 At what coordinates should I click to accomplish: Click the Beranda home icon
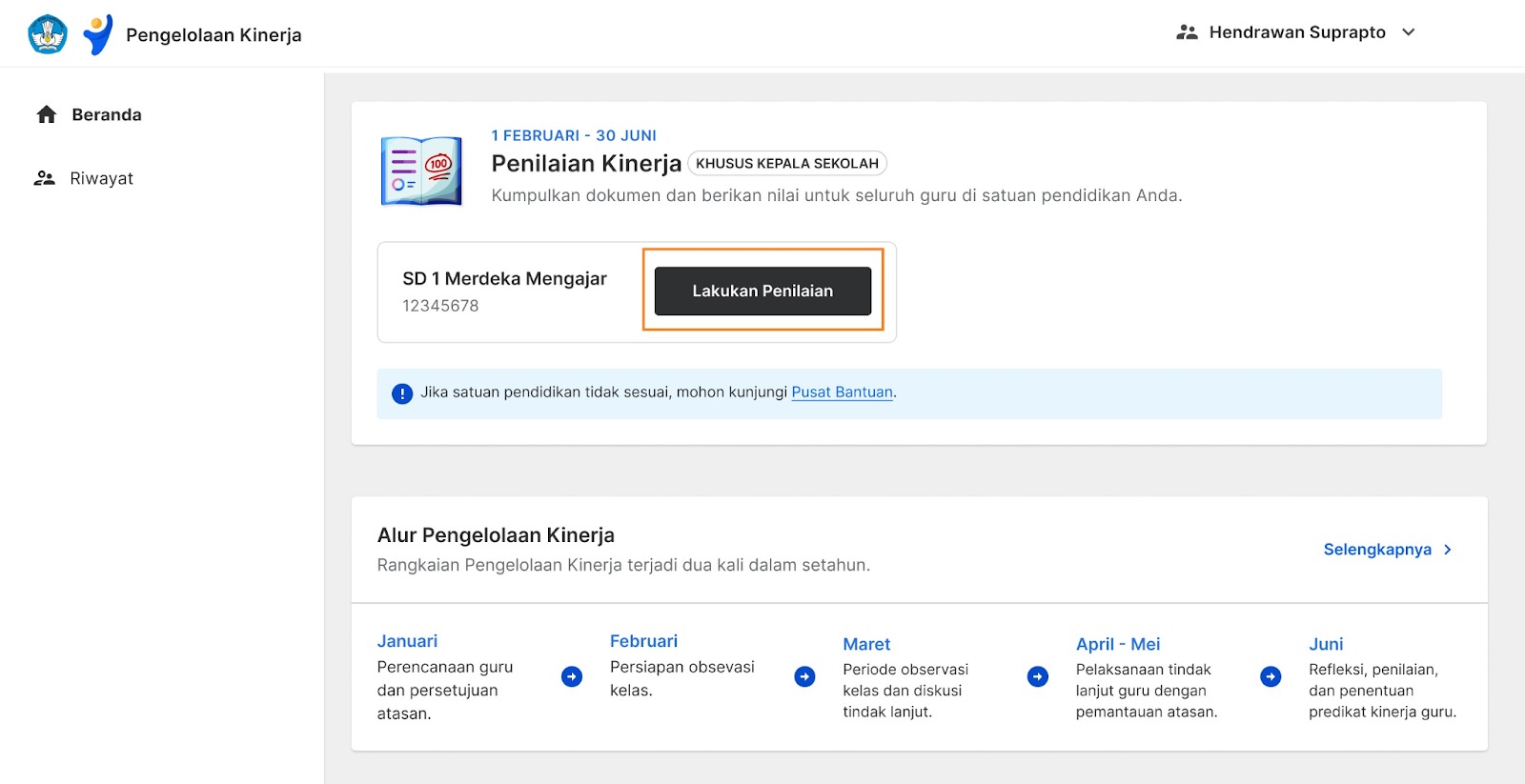click(47, 115)
